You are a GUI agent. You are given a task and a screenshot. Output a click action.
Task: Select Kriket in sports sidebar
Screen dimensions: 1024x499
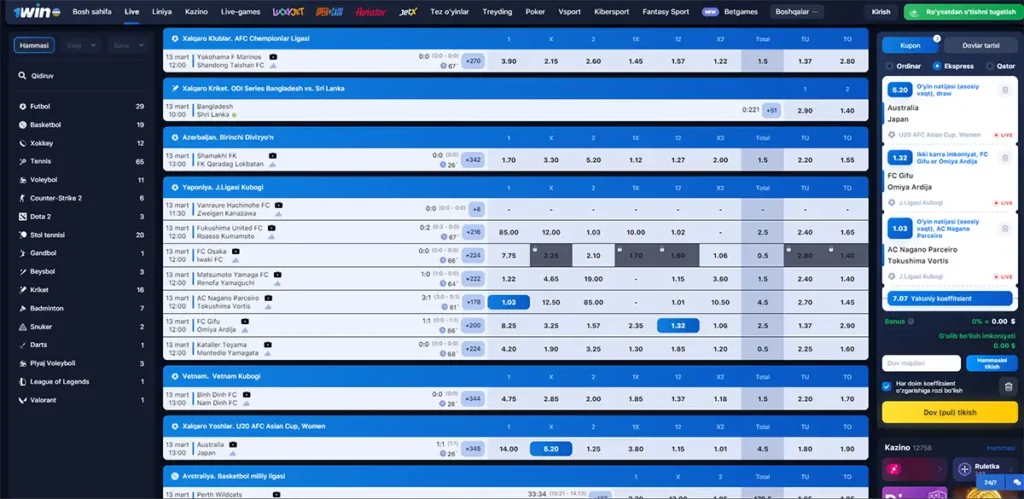click(x=81, y=290)
